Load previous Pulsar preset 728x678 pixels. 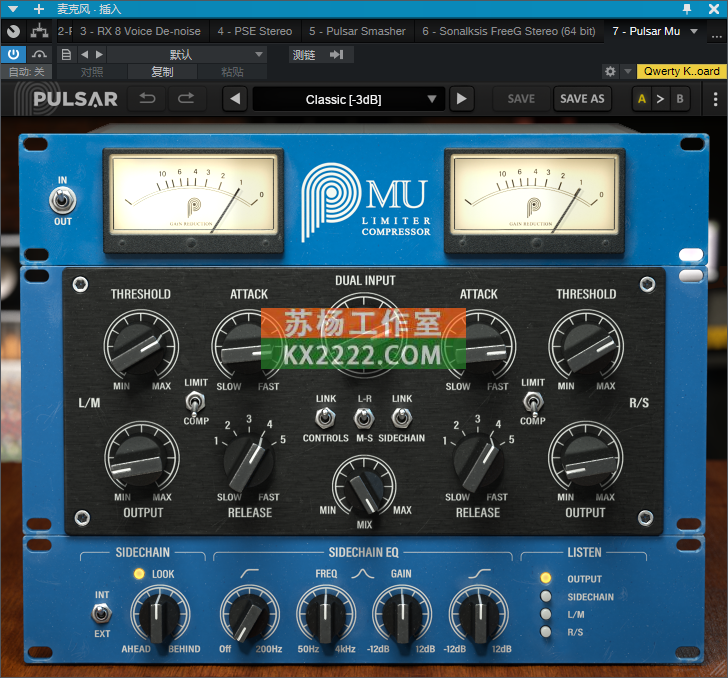[235, 98]
